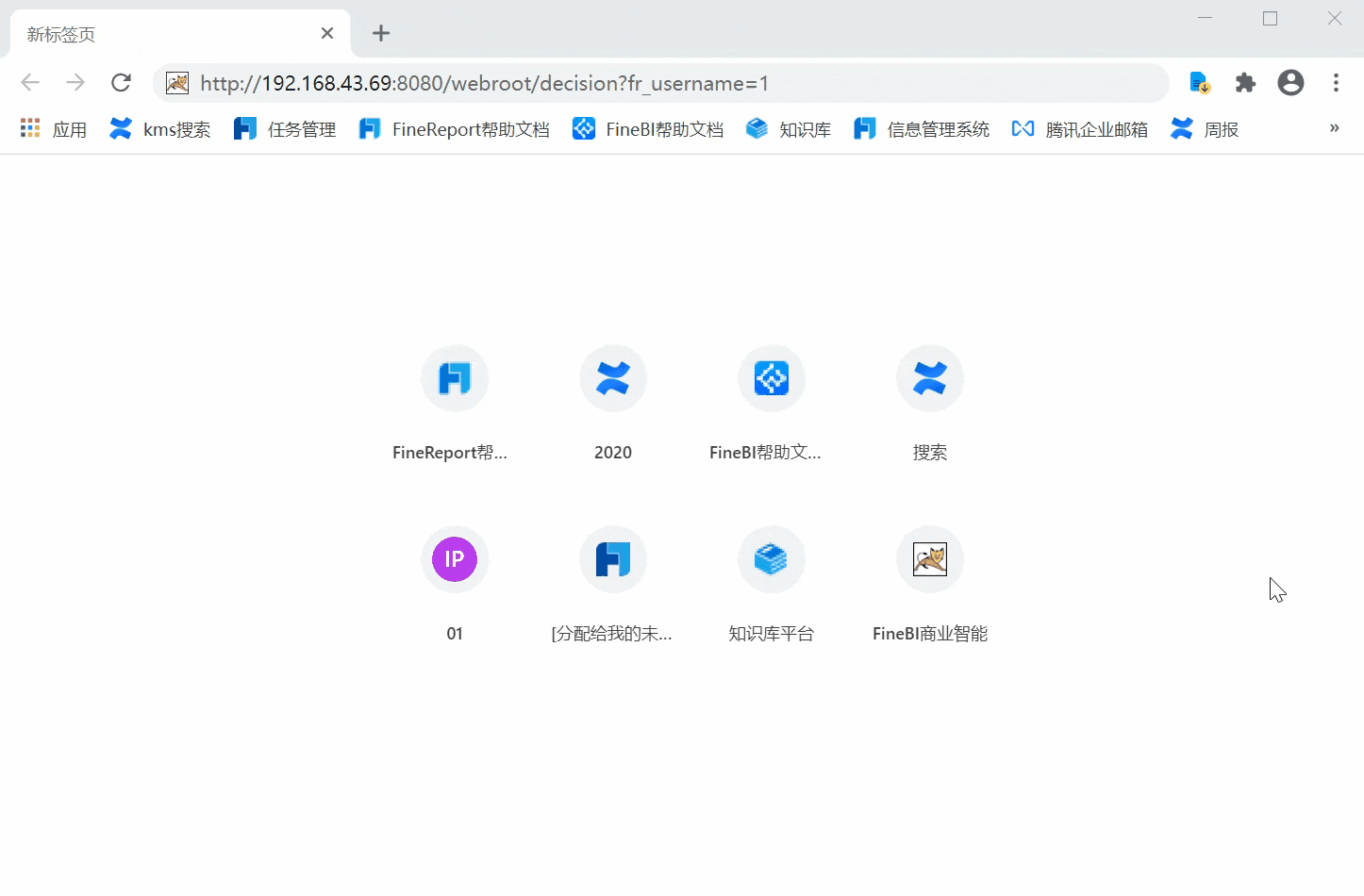Open the 01 shortcut with IP icon
Screen dimensions: 1364x896
(x=454, y=585)
